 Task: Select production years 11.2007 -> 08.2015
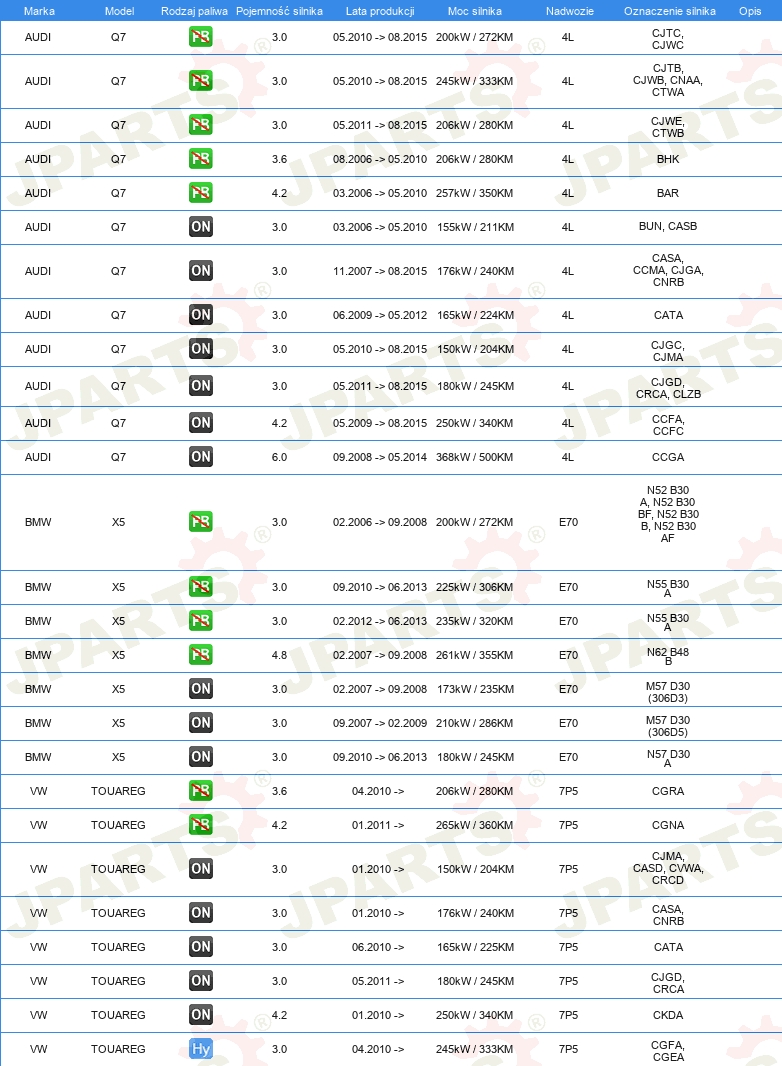[380, 271]
